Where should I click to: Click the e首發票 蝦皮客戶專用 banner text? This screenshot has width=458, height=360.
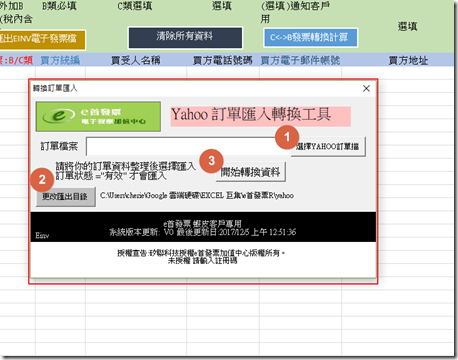(202, 224)
